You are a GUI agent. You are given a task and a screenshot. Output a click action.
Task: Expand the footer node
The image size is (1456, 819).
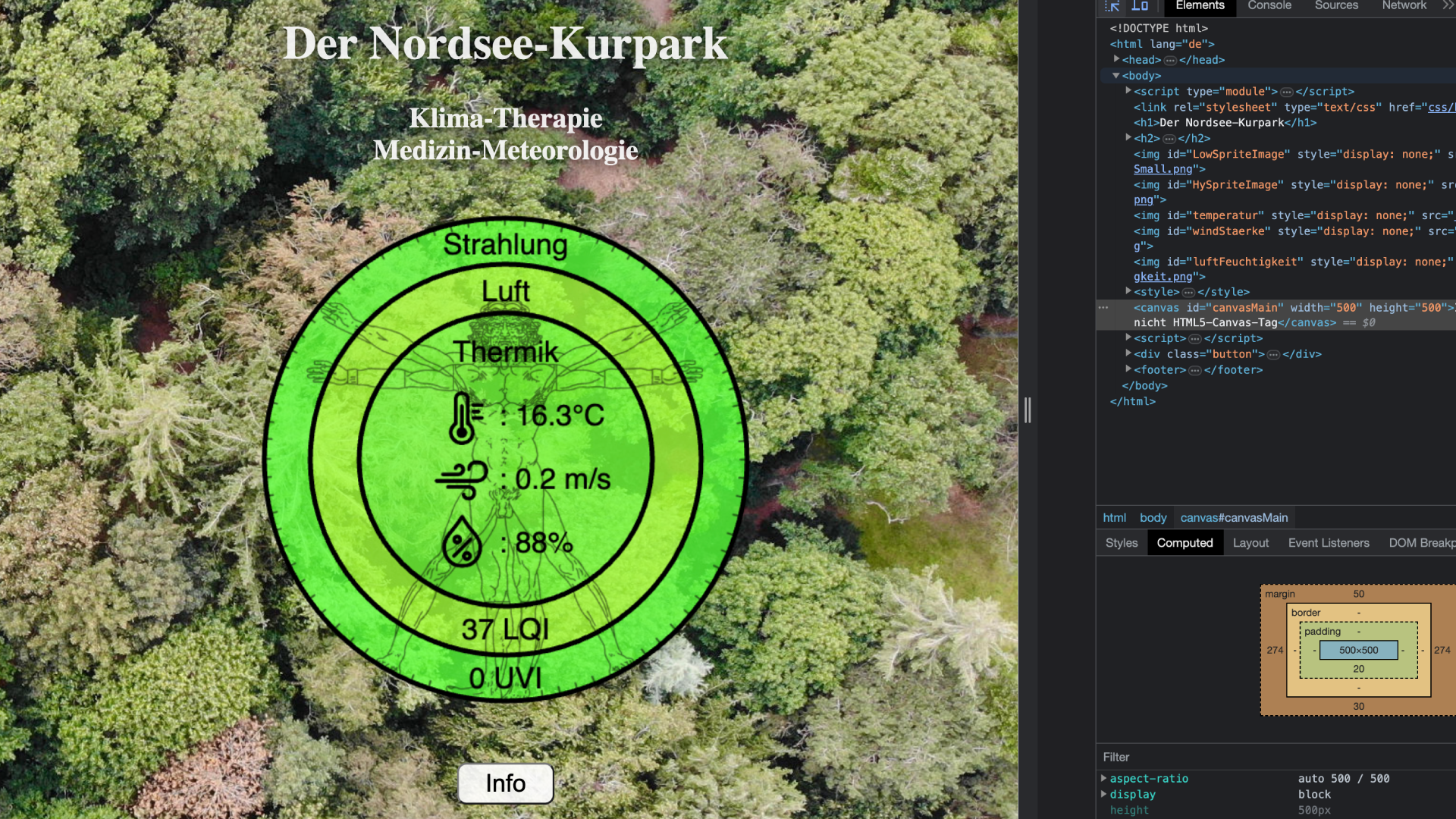pos(1128,369)
